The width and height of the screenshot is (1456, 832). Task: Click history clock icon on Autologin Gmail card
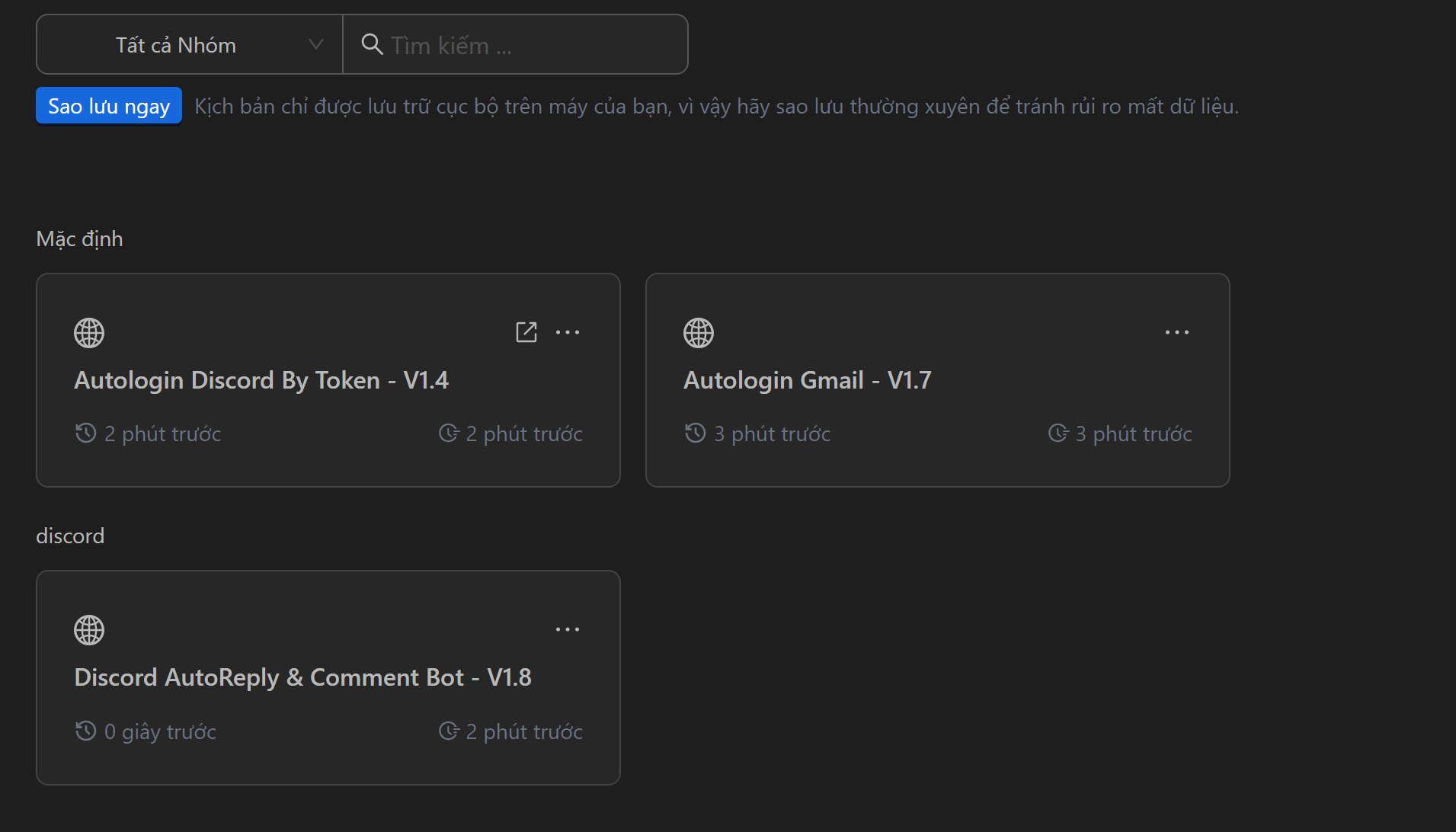click(x=695, y=434)
